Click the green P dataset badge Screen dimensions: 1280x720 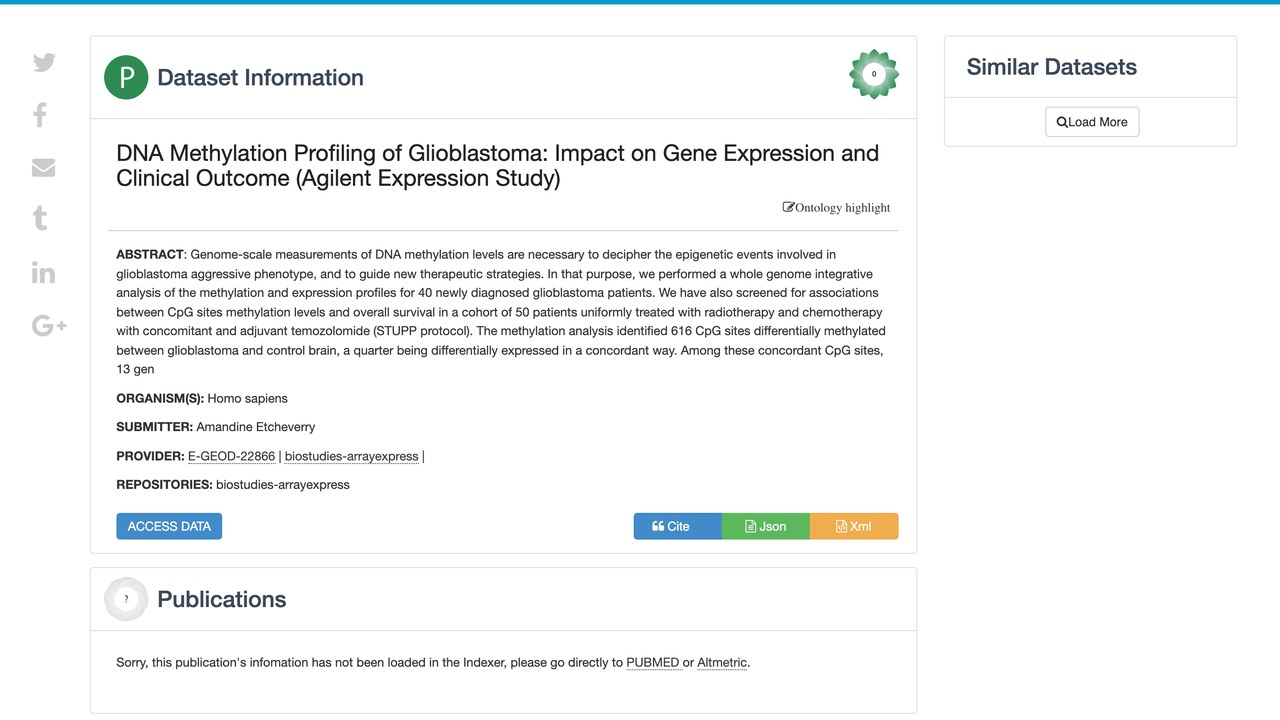tap(126, 78)
